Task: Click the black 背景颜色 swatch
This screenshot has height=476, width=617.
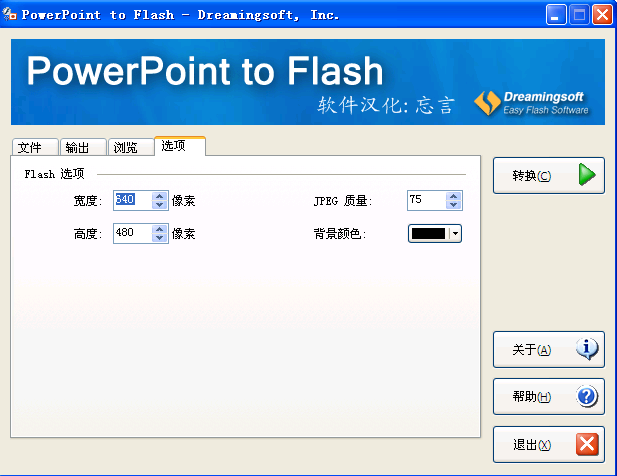Action: [428, 233]
